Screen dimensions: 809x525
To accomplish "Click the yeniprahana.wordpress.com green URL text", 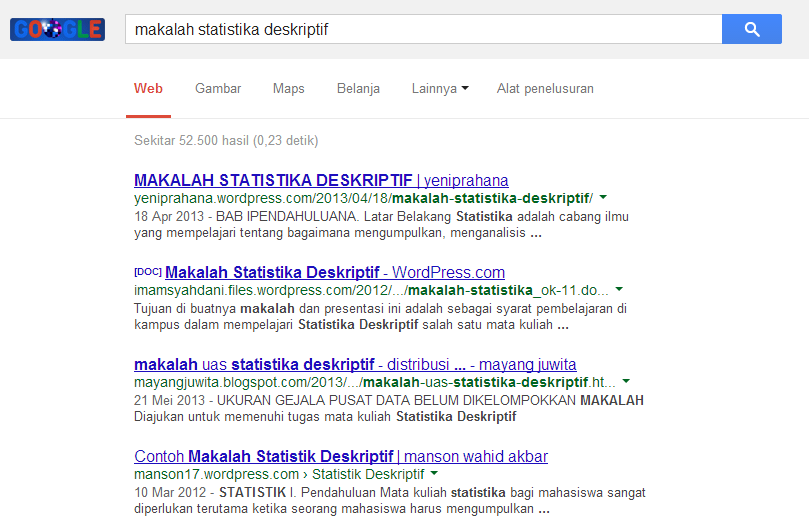I will pos(363,198).
